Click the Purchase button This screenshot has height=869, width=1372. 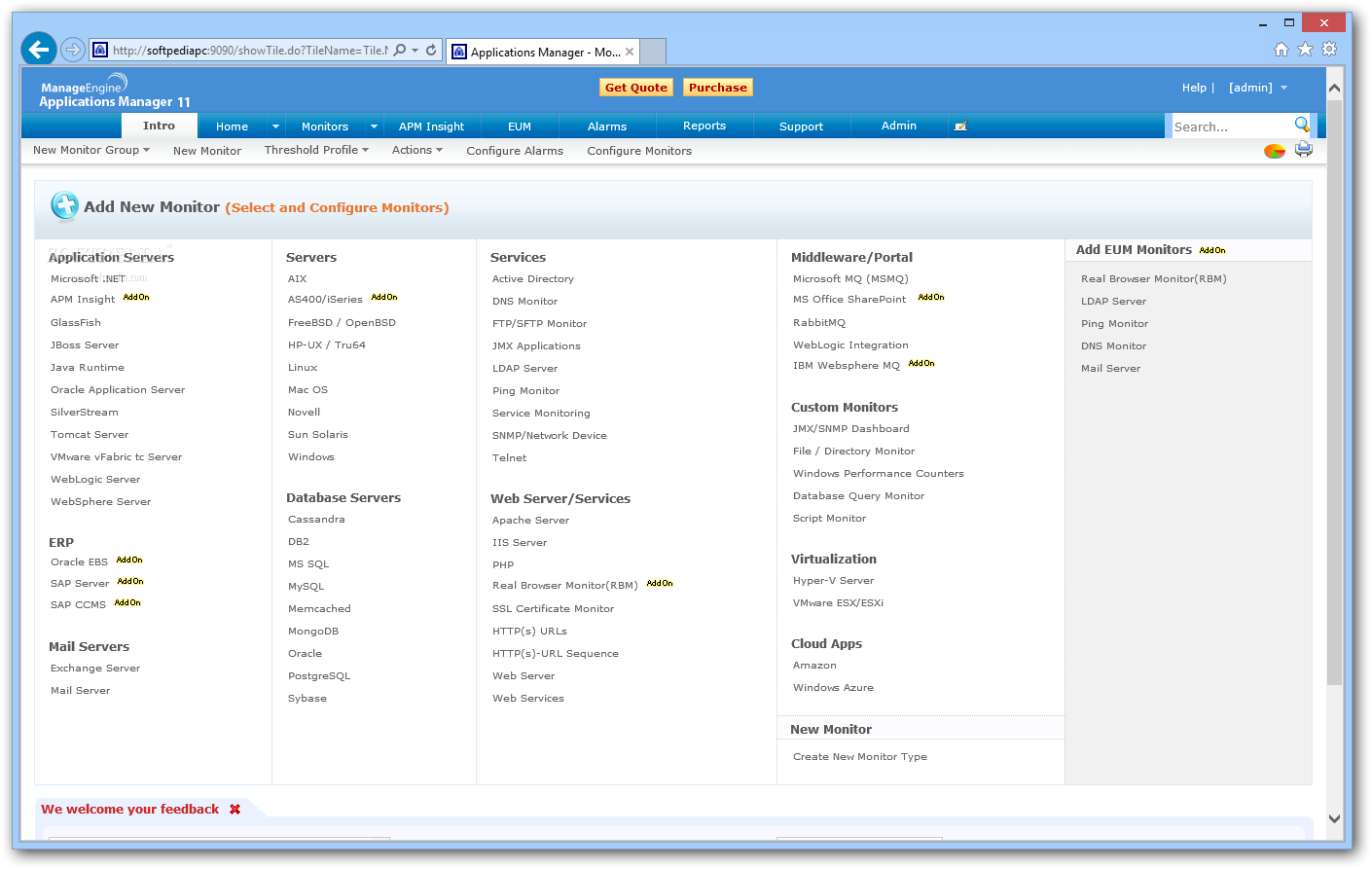tap(718, 88)
